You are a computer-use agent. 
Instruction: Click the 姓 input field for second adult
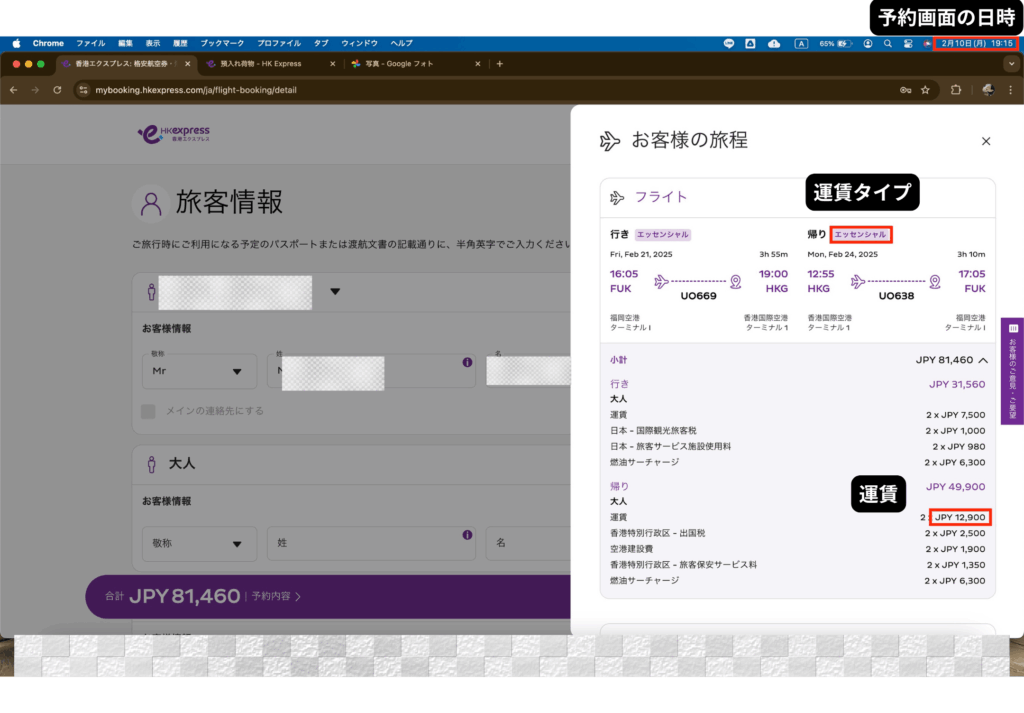coord(368,544)
